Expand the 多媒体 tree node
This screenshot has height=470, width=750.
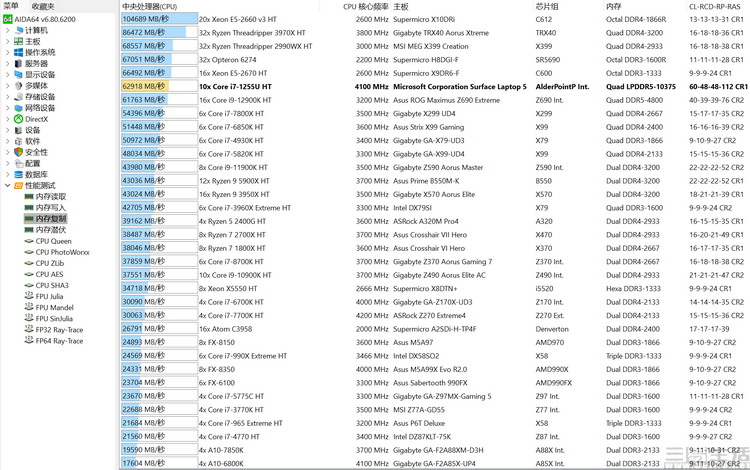7,86
